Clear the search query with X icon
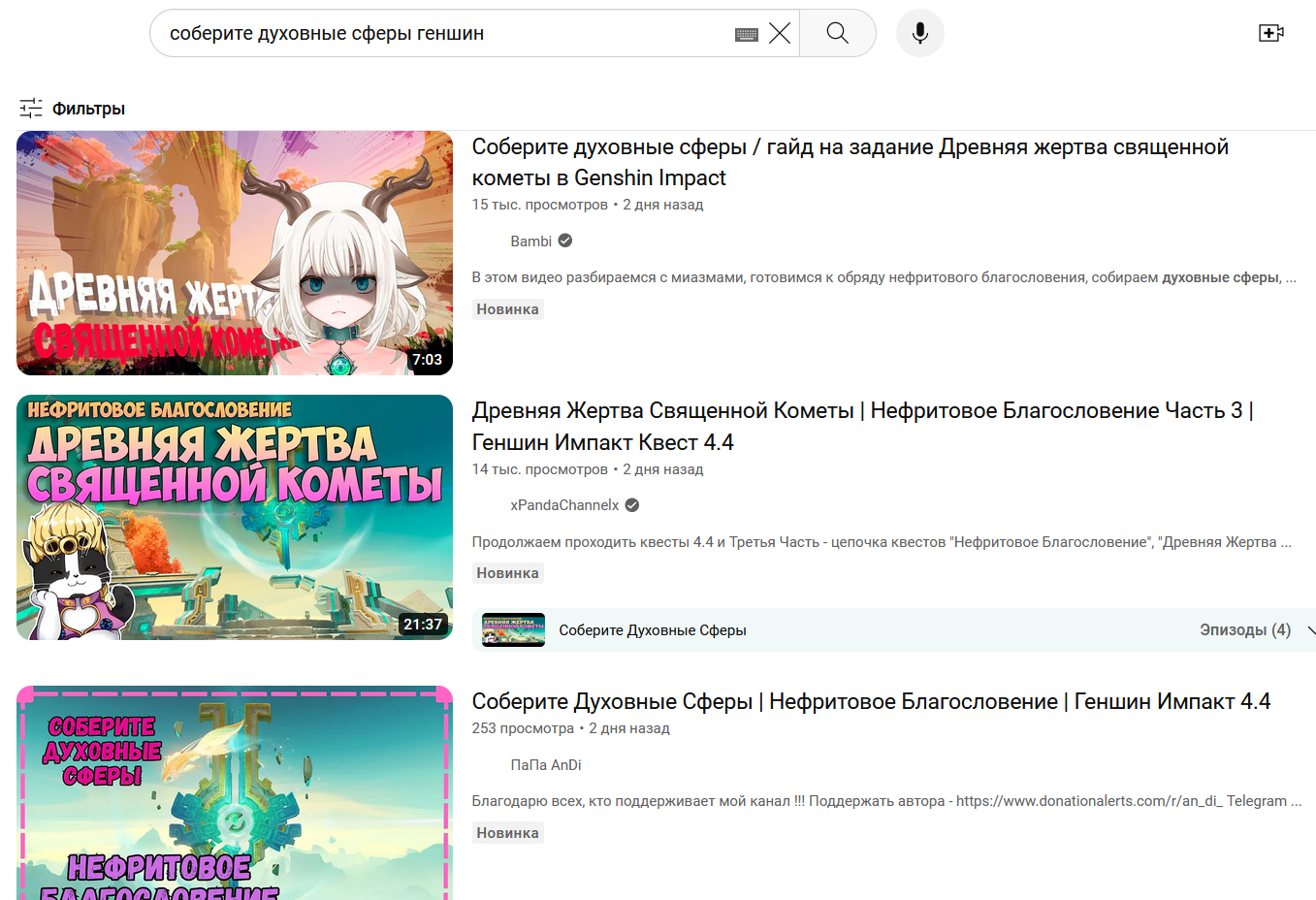 coord(779,33)
